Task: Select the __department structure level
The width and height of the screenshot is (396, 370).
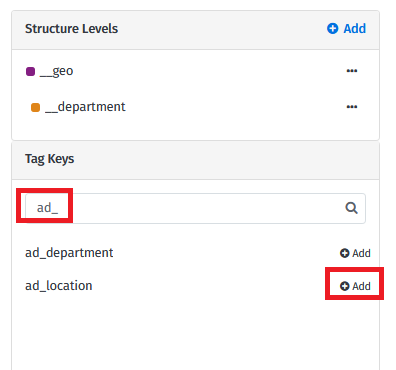Action: 85,107
